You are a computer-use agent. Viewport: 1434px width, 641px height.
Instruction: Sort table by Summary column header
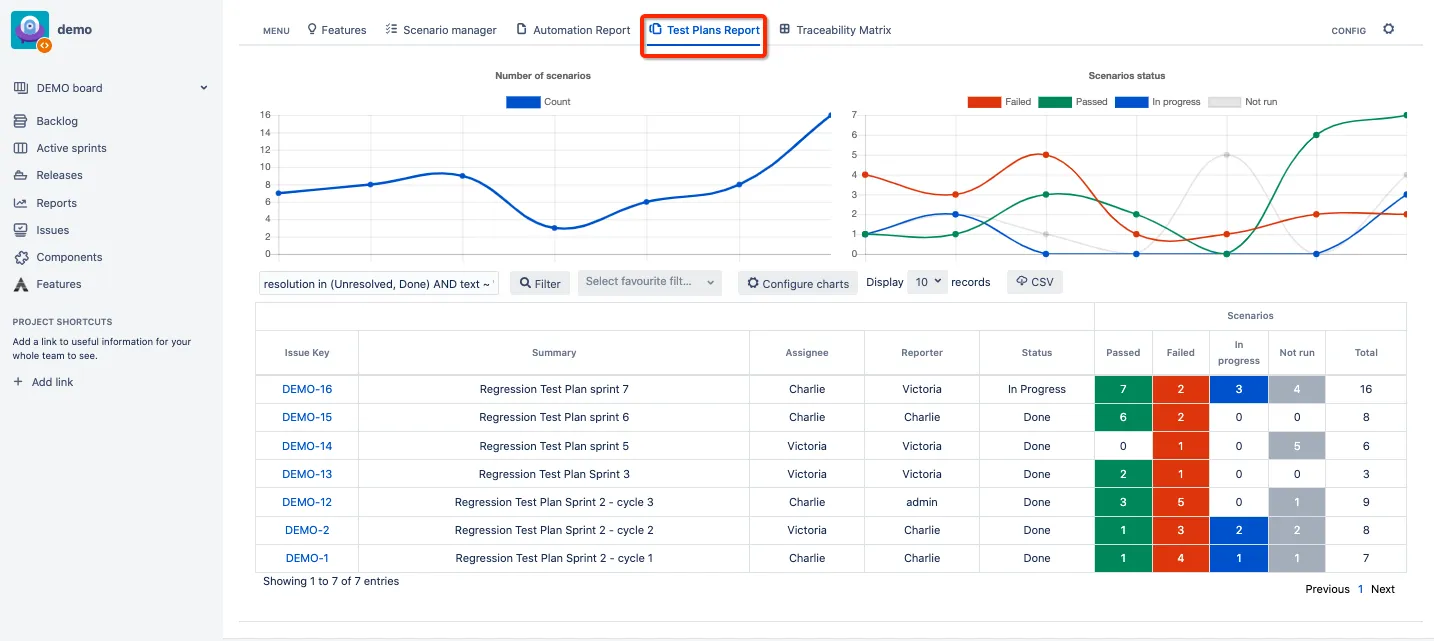pyautogui.click(x=554, y=352)
